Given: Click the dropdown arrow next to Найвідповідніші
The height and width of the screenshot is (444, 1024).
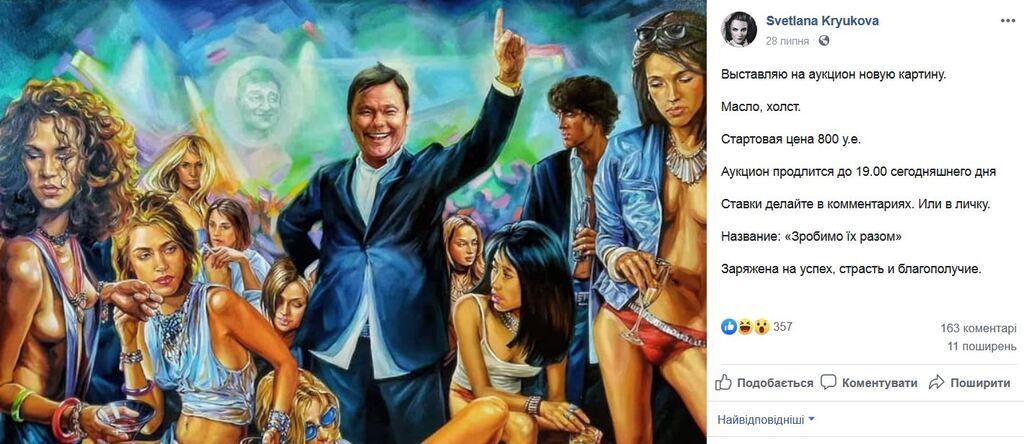Looking at the screenshot, I should [x=812, y=419].
